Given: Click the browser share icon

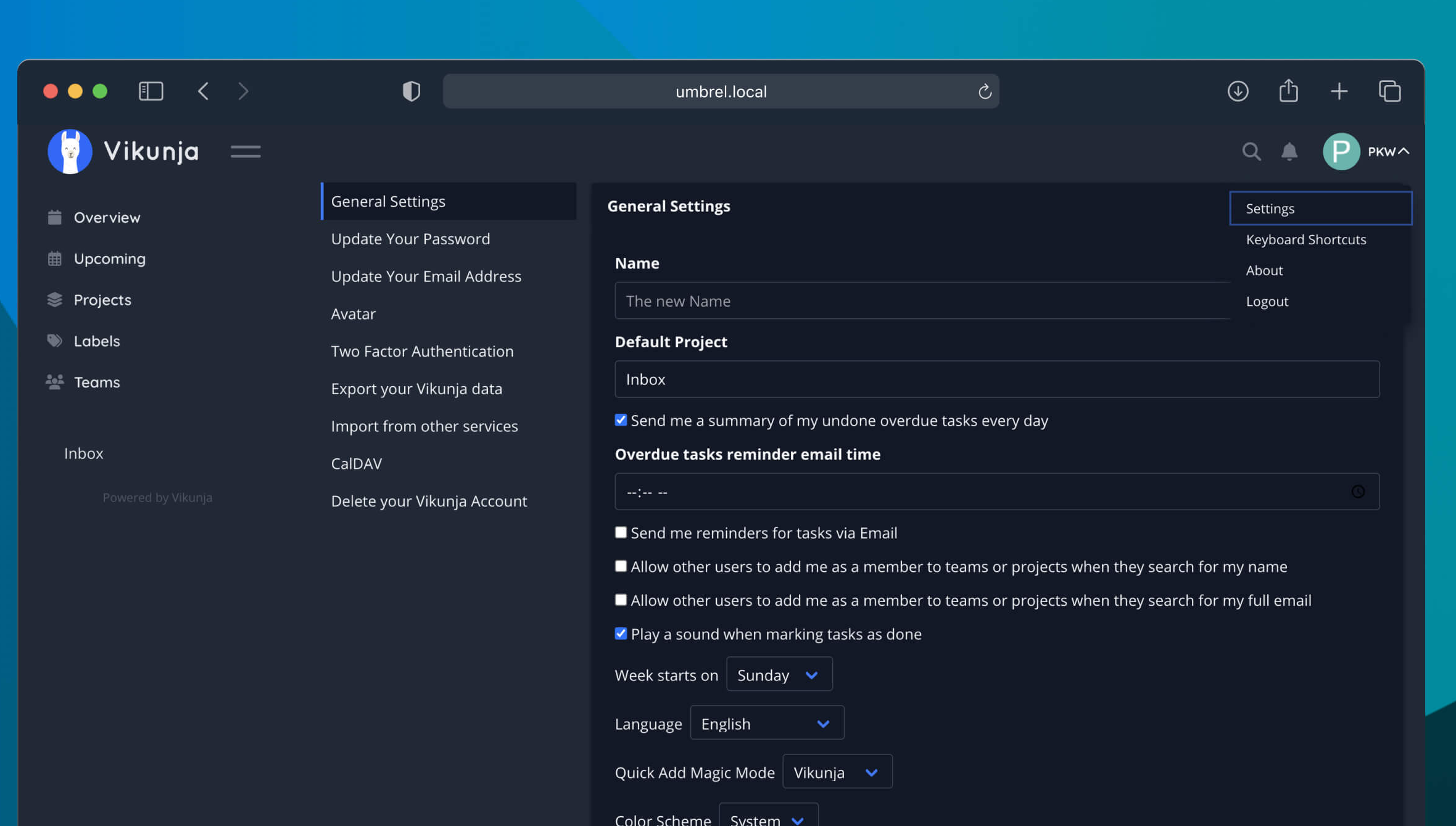Looking at the screenshot, I should click(1289, 91).
